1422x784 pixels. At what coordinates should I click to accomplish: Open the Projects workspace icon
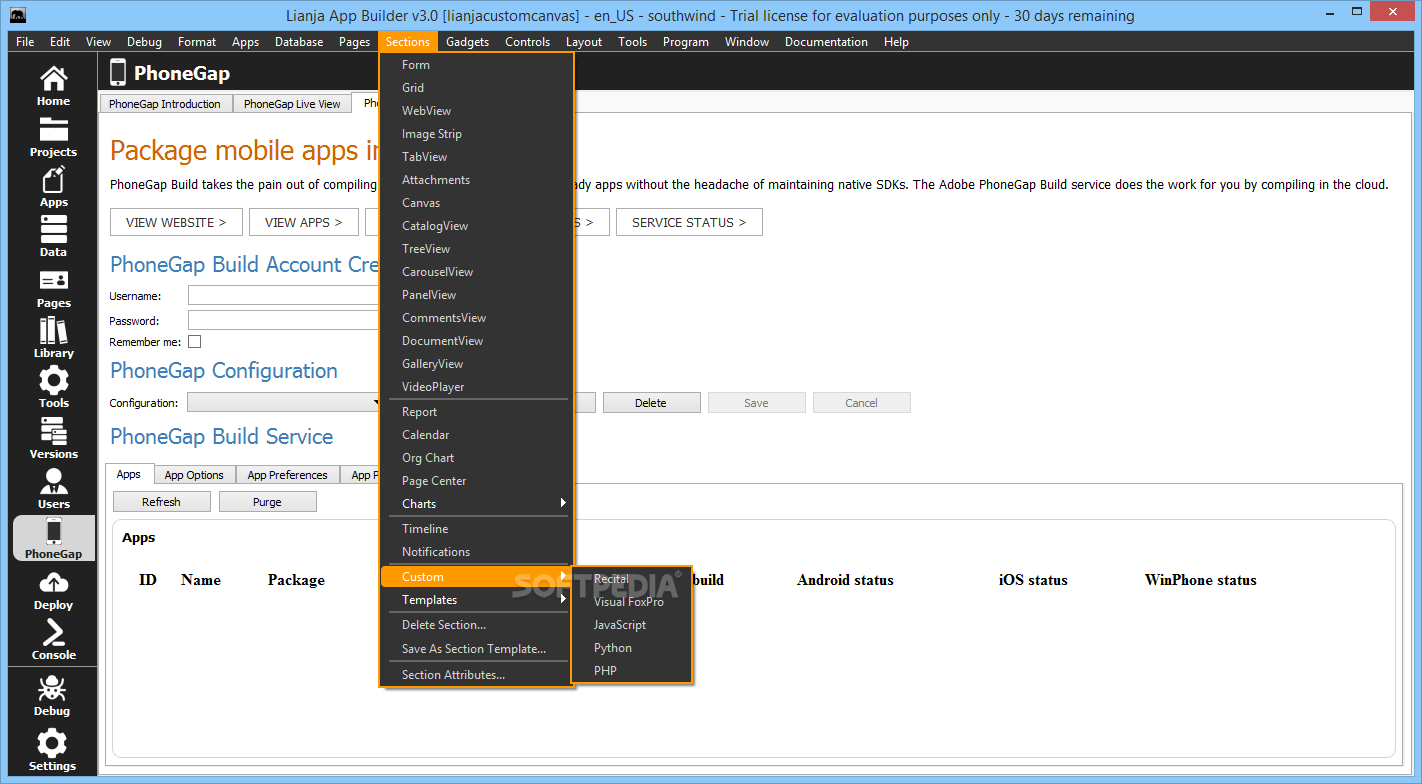pyautogui.click(x=53, y=137)
